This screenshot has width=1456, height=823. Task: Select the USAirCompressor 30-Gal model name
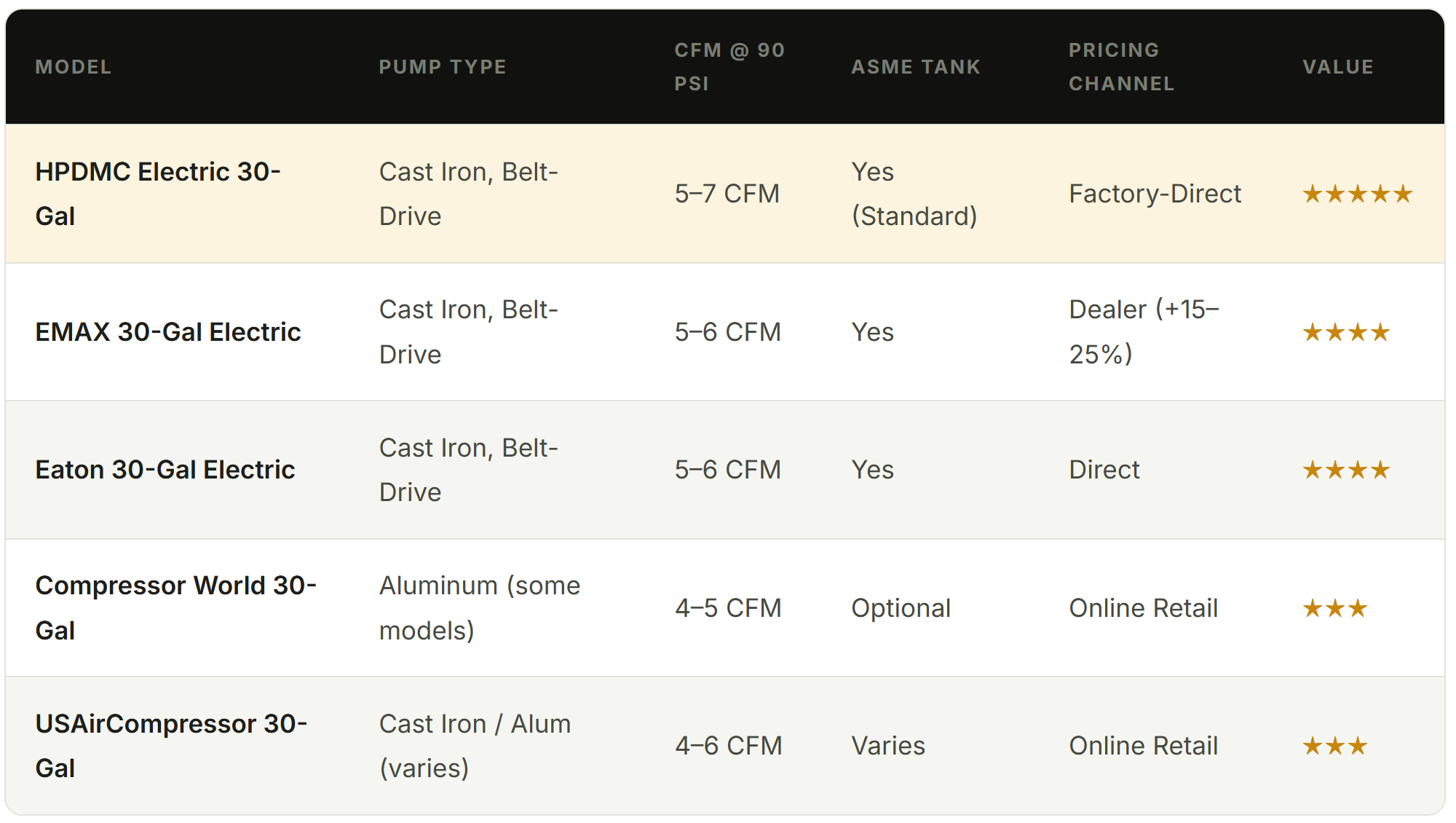pyautogui.click(x=172, y=746)
